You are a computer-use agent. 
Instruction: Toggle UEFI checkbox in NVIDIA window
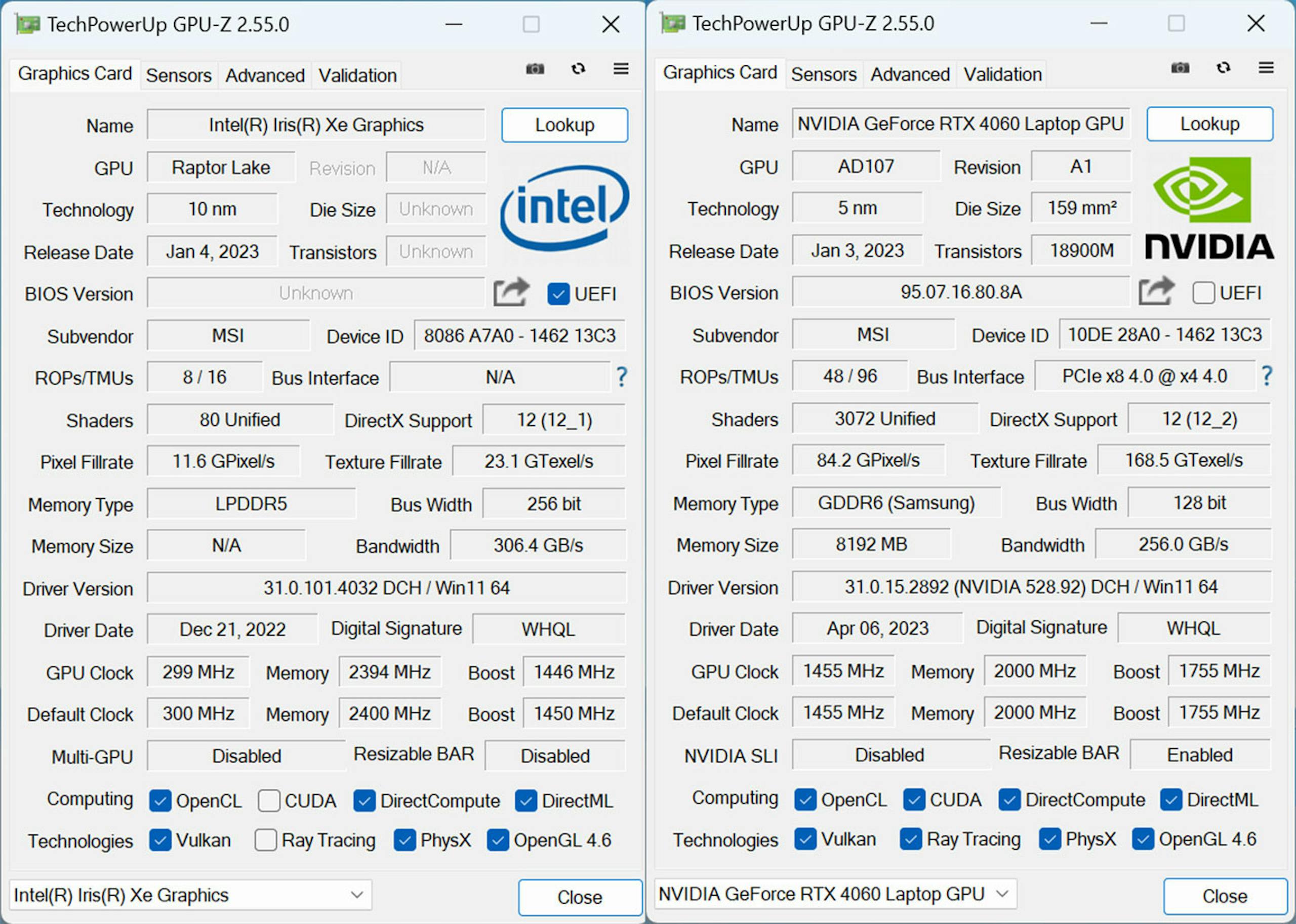click(x=1204, y=293)
